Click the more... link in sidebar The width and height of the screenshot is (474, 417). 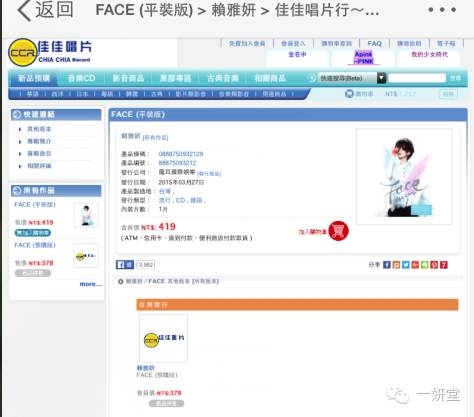91,284
